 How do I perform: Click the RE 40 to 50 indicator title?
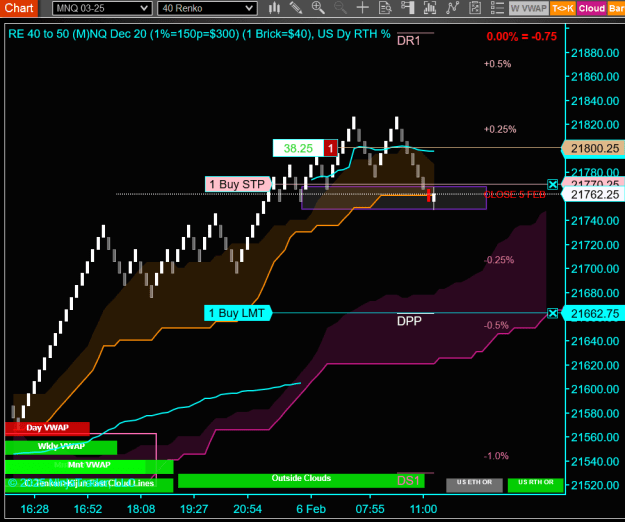click(199, 34)
